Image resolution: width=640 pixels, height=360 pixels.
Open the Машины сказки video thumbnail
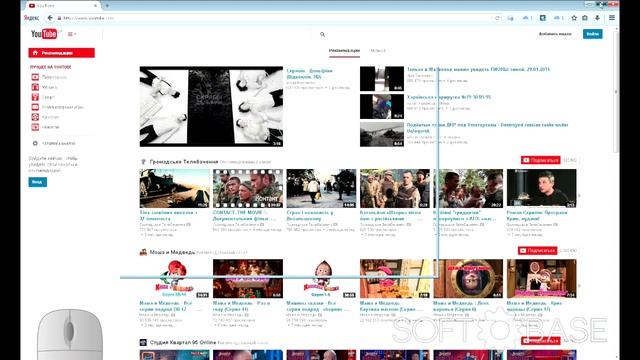[x=321, y=278]
